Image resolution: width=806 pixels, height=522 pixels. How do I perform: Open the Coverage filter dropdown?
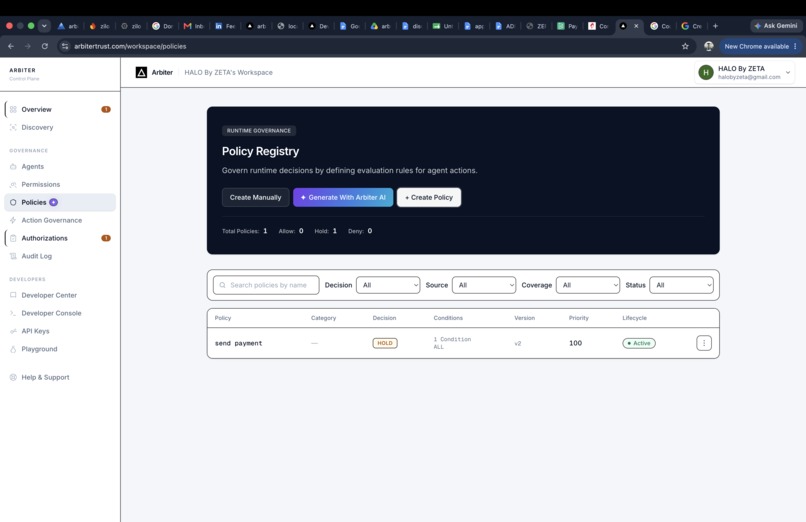(x=588, y=285)
